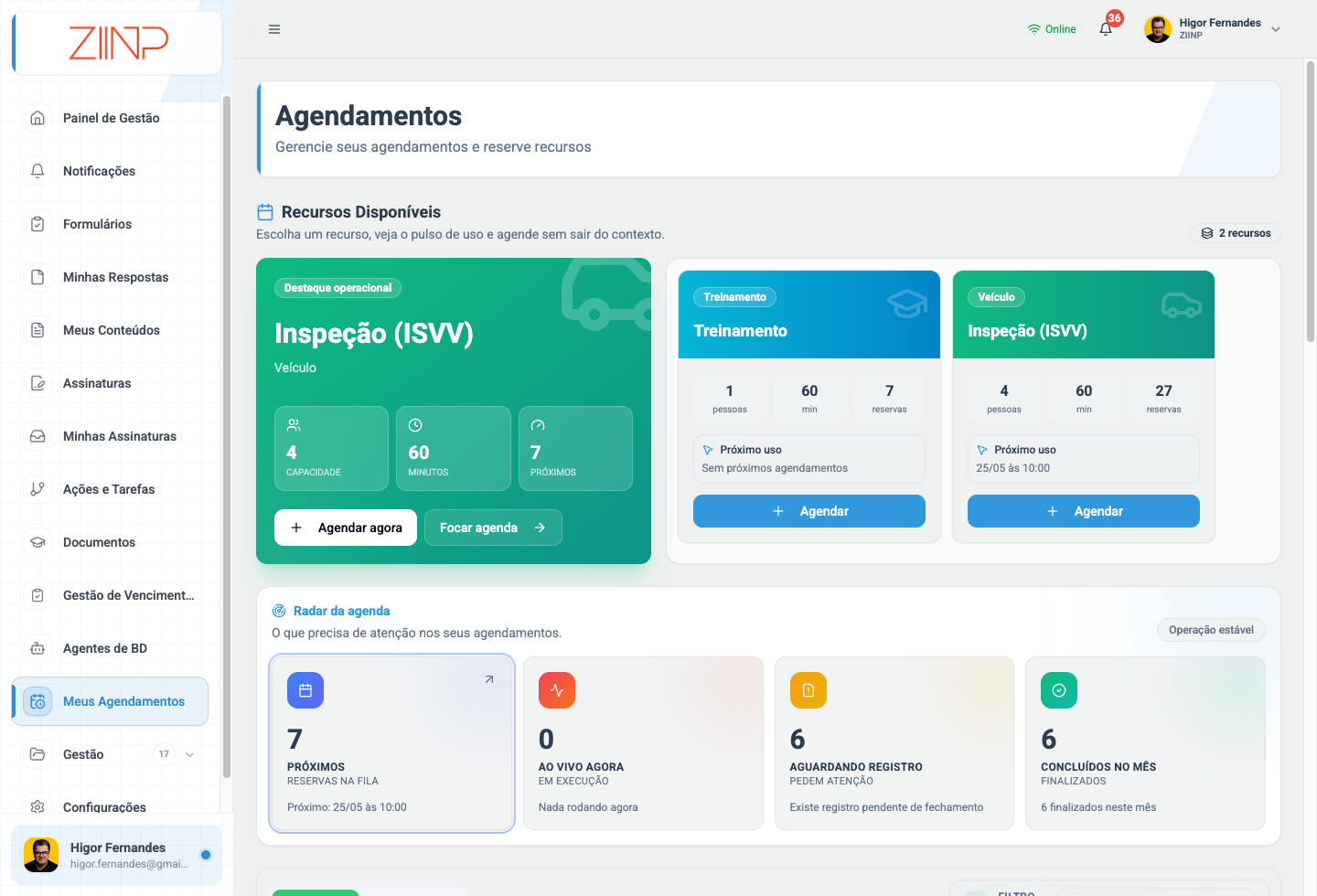Toggle the hamburger sidebar menu icon
The height and width of the screenshot is (896, 1317).
(x=274, y=29)
